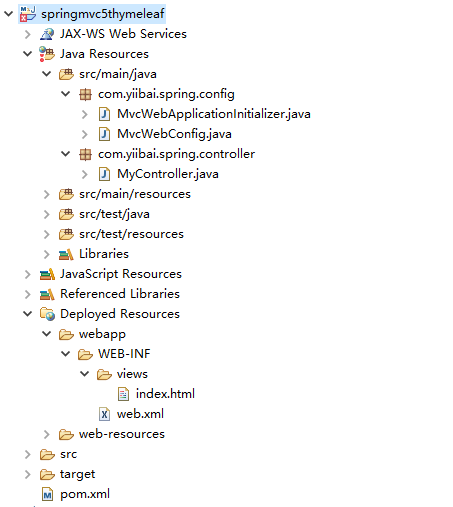Expand the src/main/resources folder
Screen dimensions: 453x507
(47, 194)
